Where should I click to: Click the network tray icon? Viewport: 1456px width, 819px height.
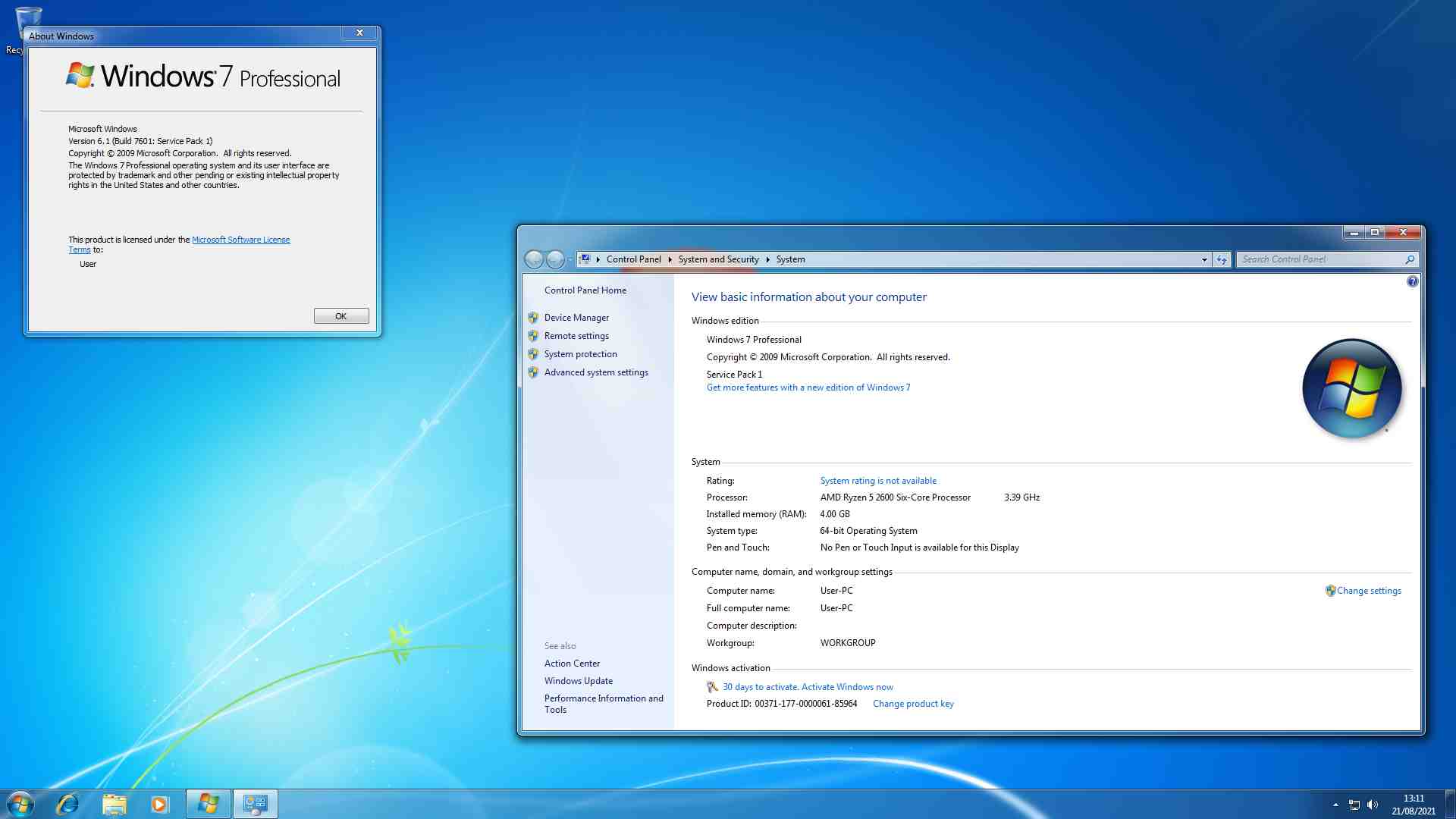(1354, 805)
